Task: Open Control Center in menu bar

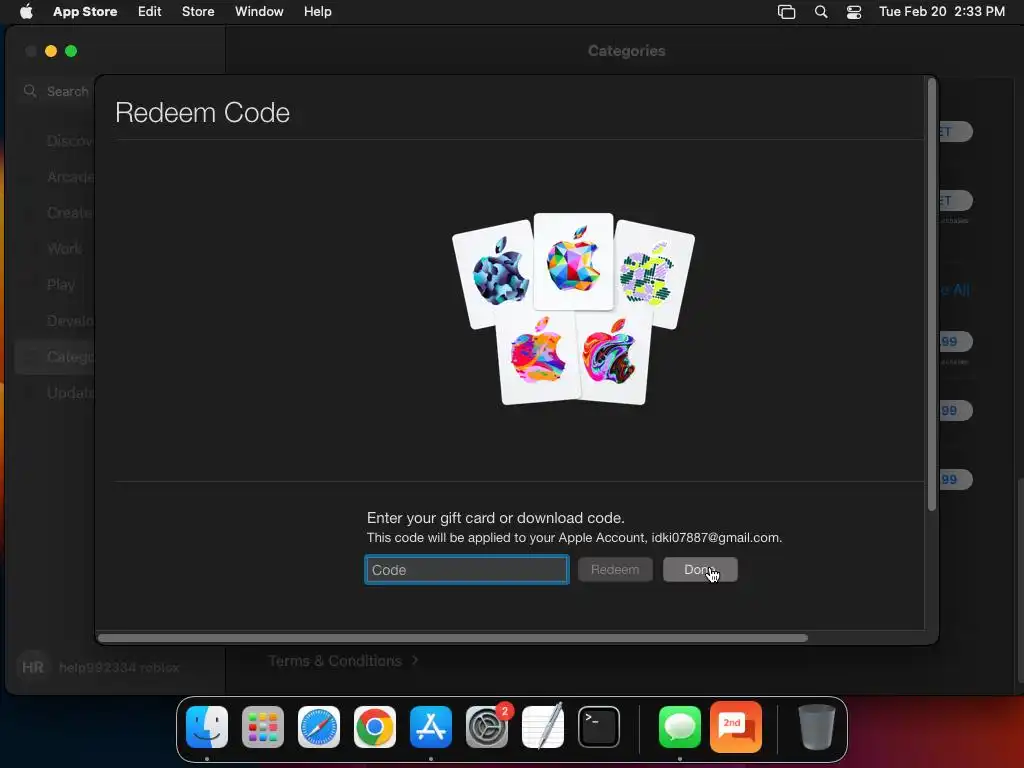Action: pos(854,12)
